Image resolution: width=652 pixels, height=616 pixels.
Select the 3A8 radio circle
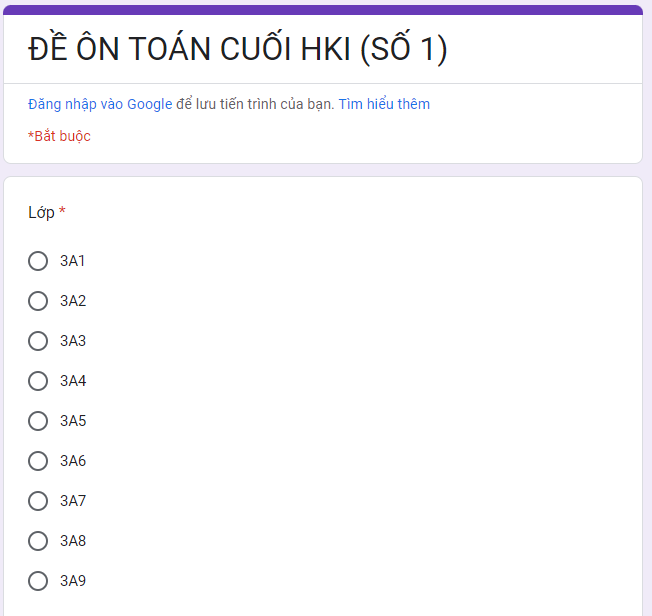tap(38, 541)
